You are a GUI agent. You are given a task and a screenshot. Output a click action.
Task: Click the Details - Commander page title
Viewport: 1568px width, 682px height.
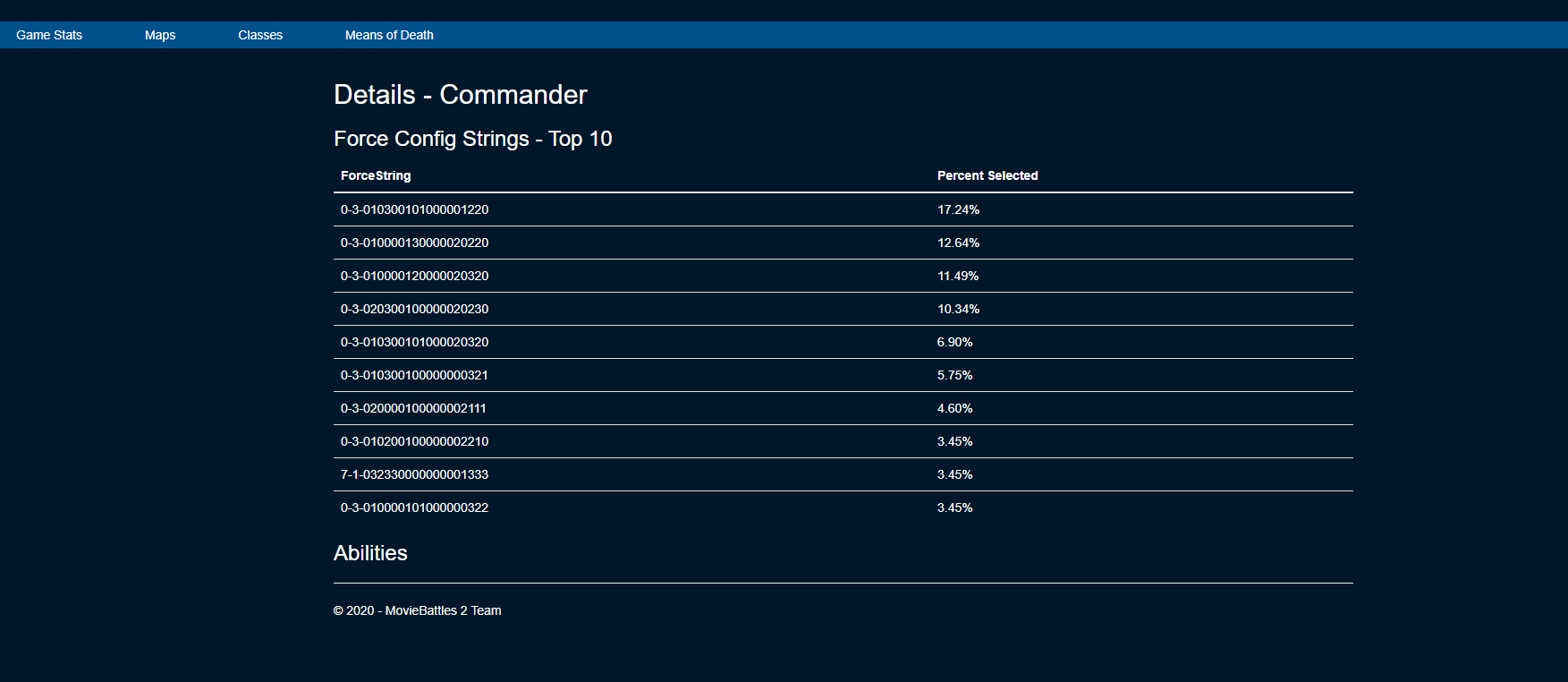pyautogui.click(x=460, y=95)
